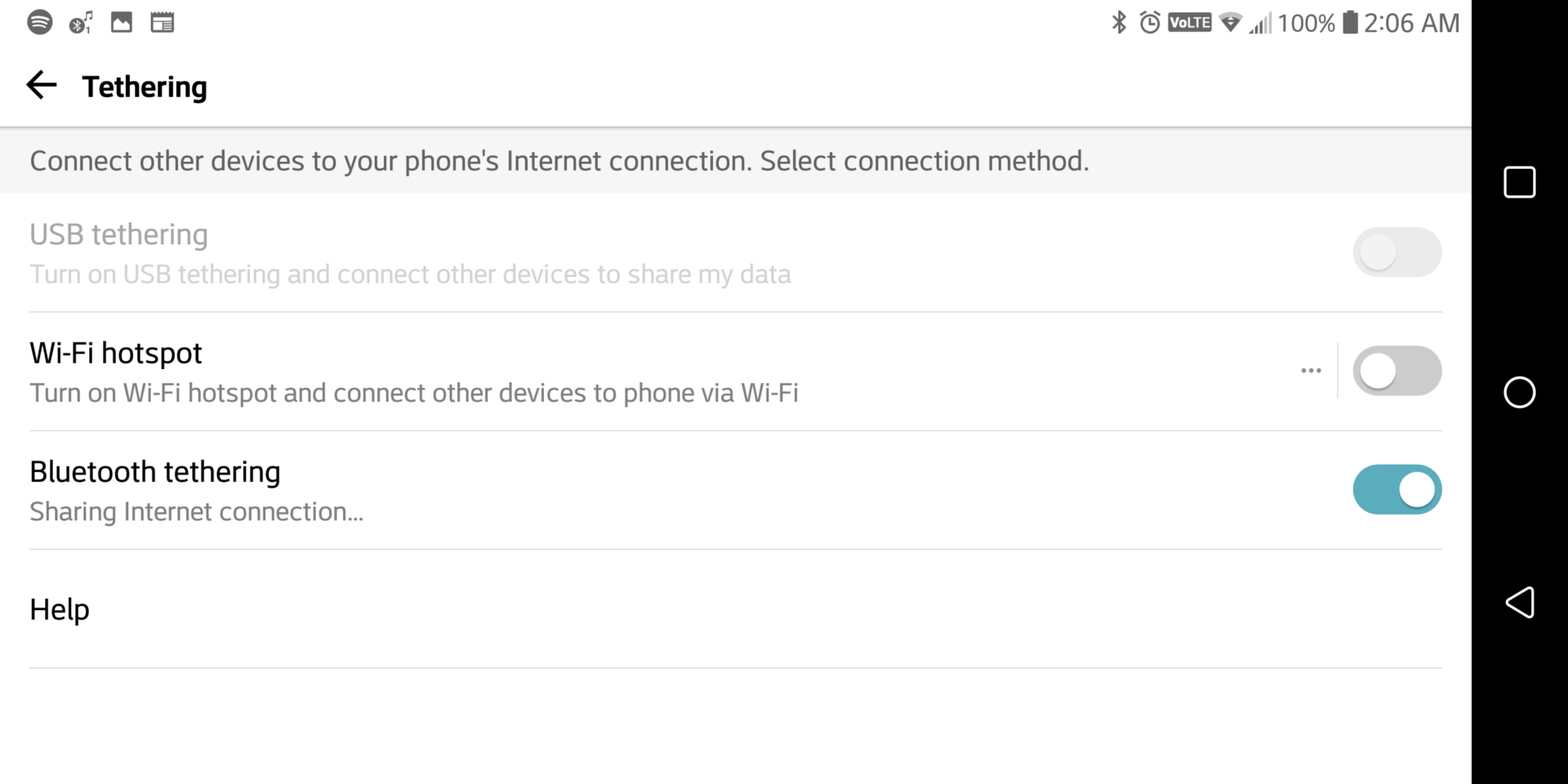Enable the USB tethering switch

[1397, 252]
